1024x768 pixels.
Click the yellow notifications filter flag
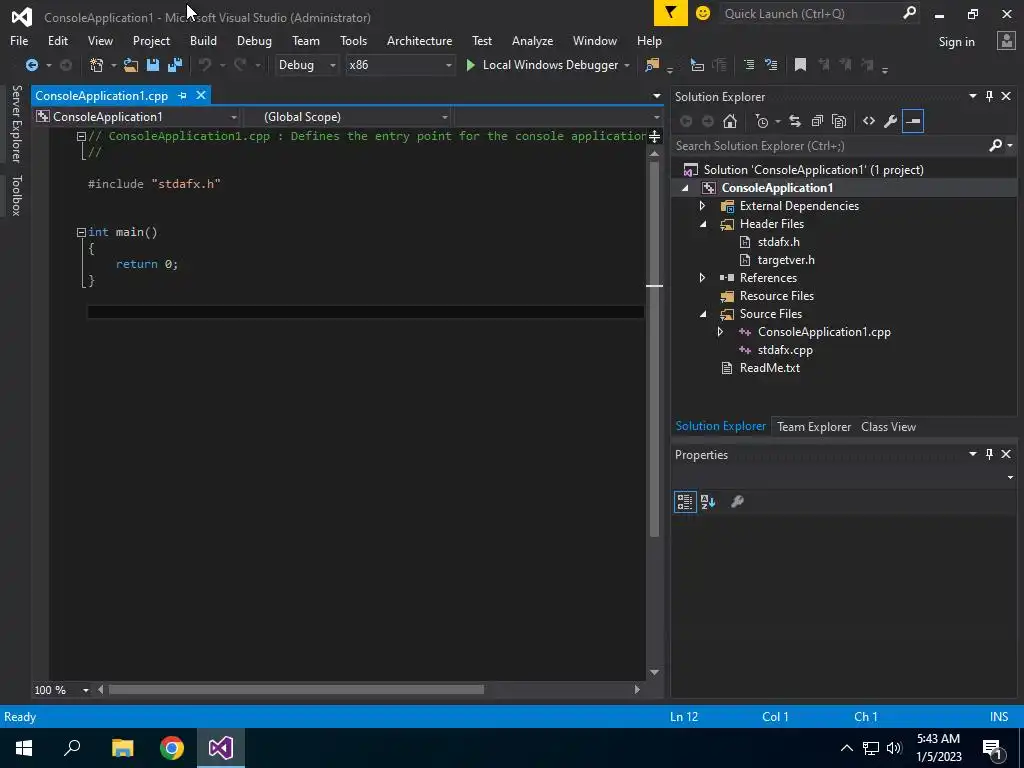671,13
